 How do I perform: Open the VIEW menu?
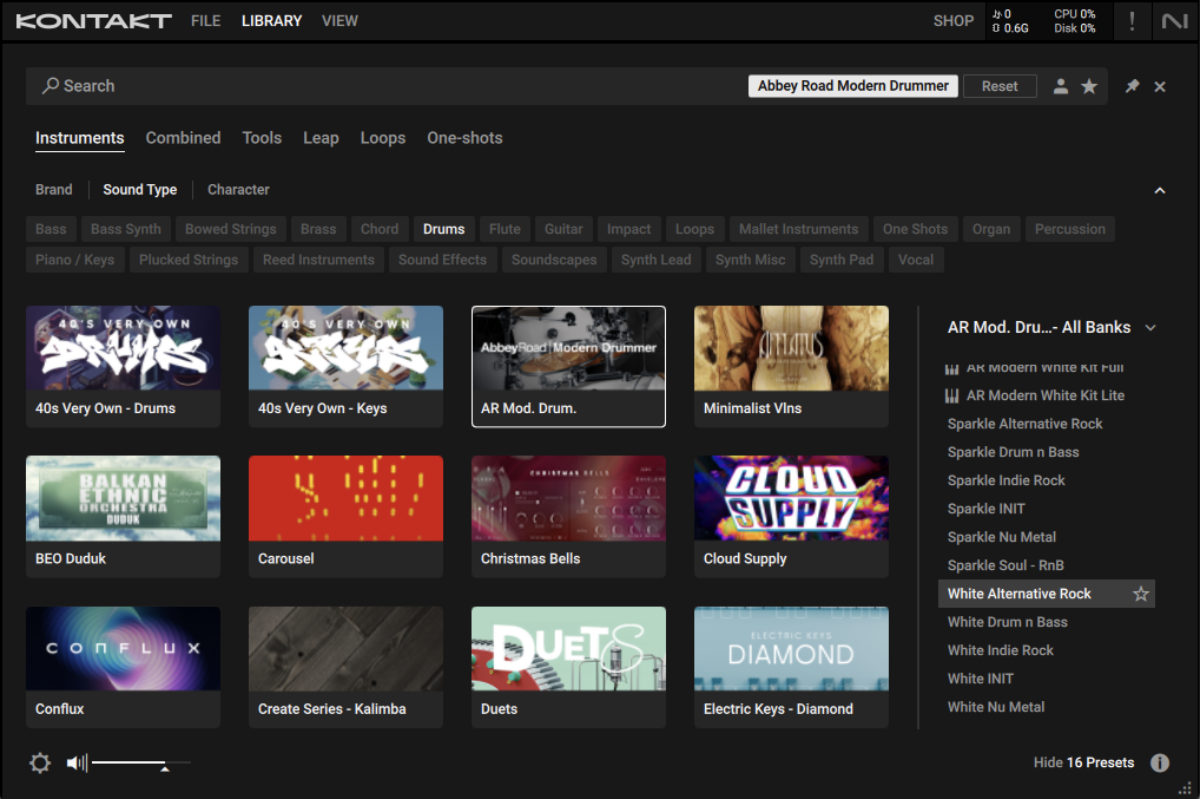point(340,21)
